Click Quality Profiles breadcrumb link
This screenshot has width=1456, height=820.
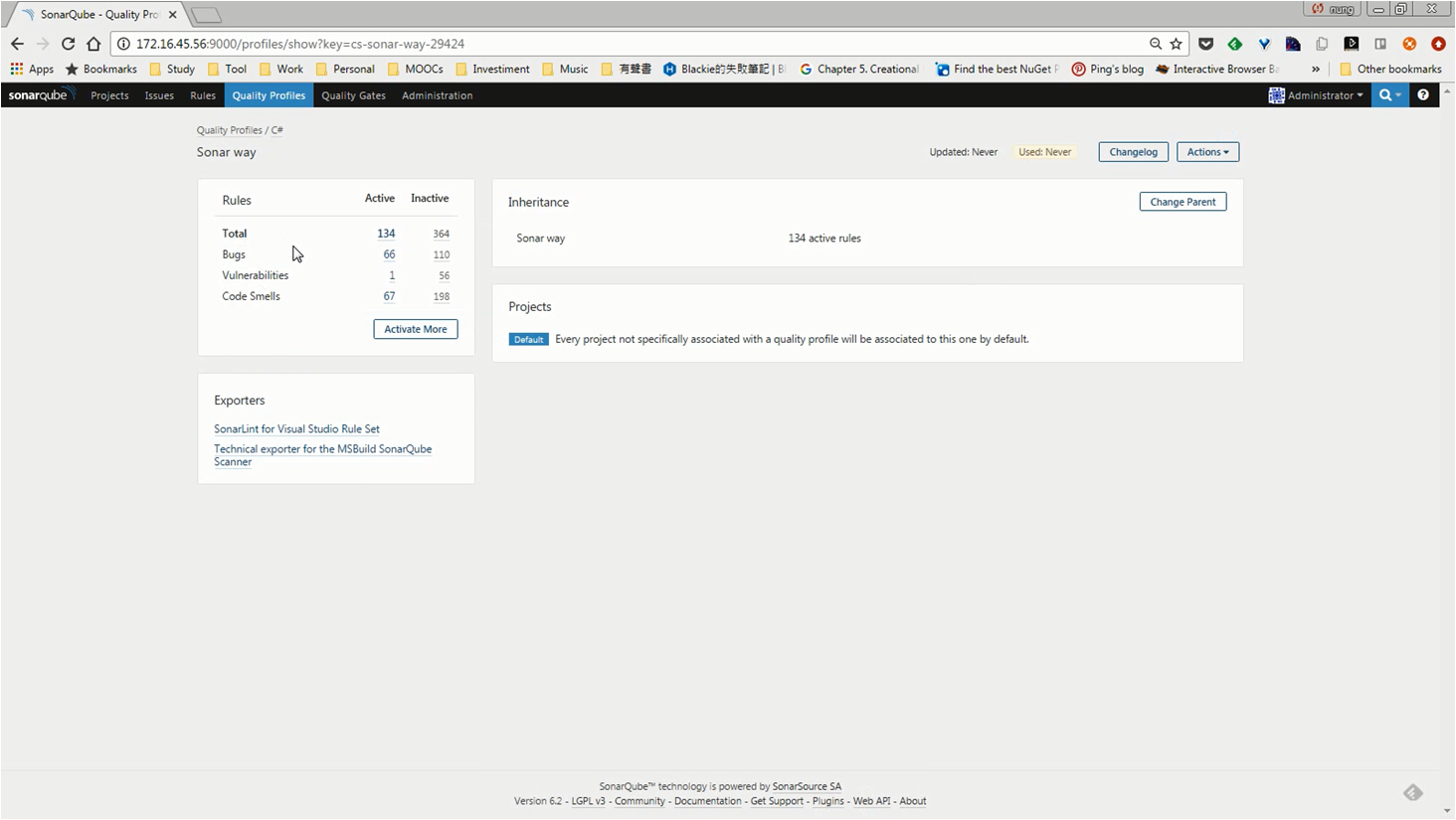click(230, 130)
